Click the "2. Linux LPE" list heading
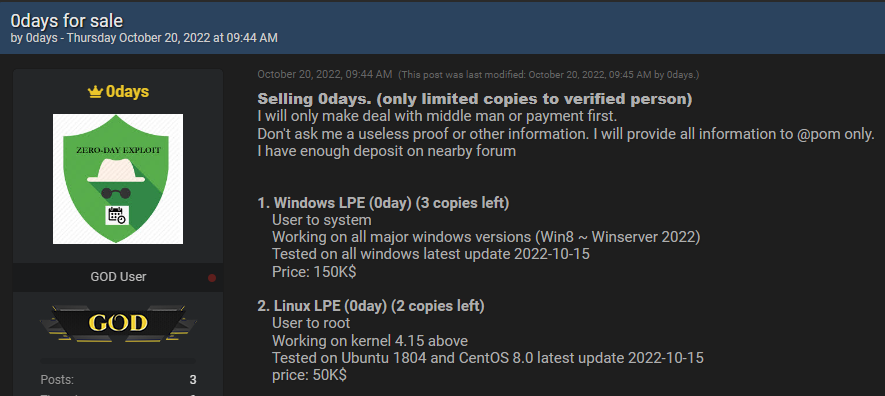Viewport: 885px width, 396px height. coord(371,306)
